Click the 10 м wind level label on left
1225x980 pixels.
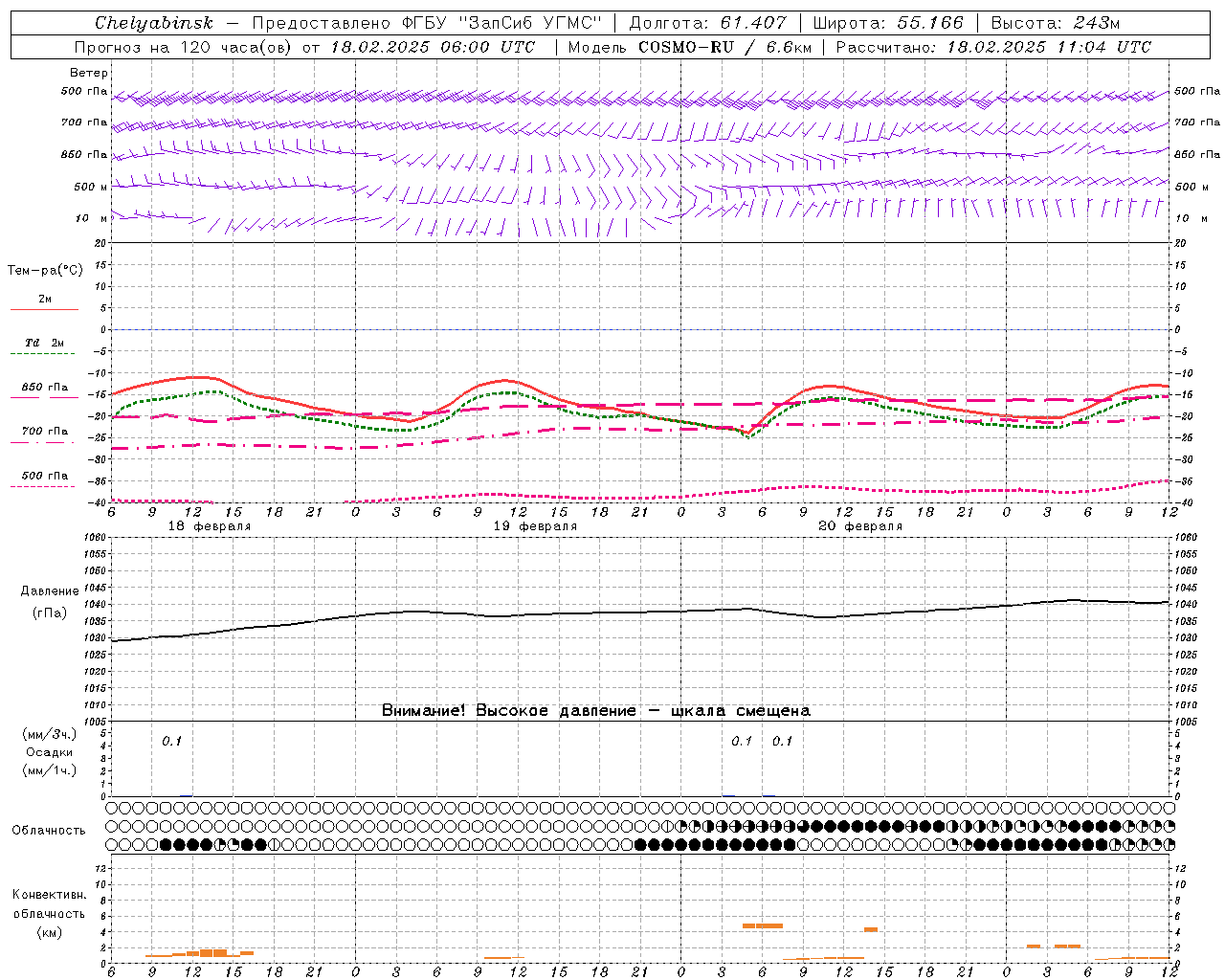click(x=92, y=218)
